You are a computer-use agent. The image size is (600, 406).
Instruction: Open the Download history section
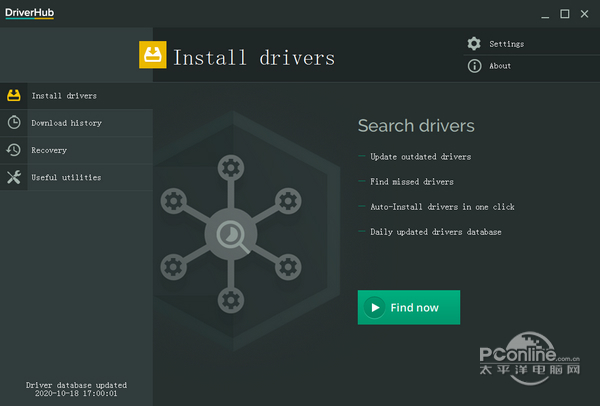(x=77, y=123)
